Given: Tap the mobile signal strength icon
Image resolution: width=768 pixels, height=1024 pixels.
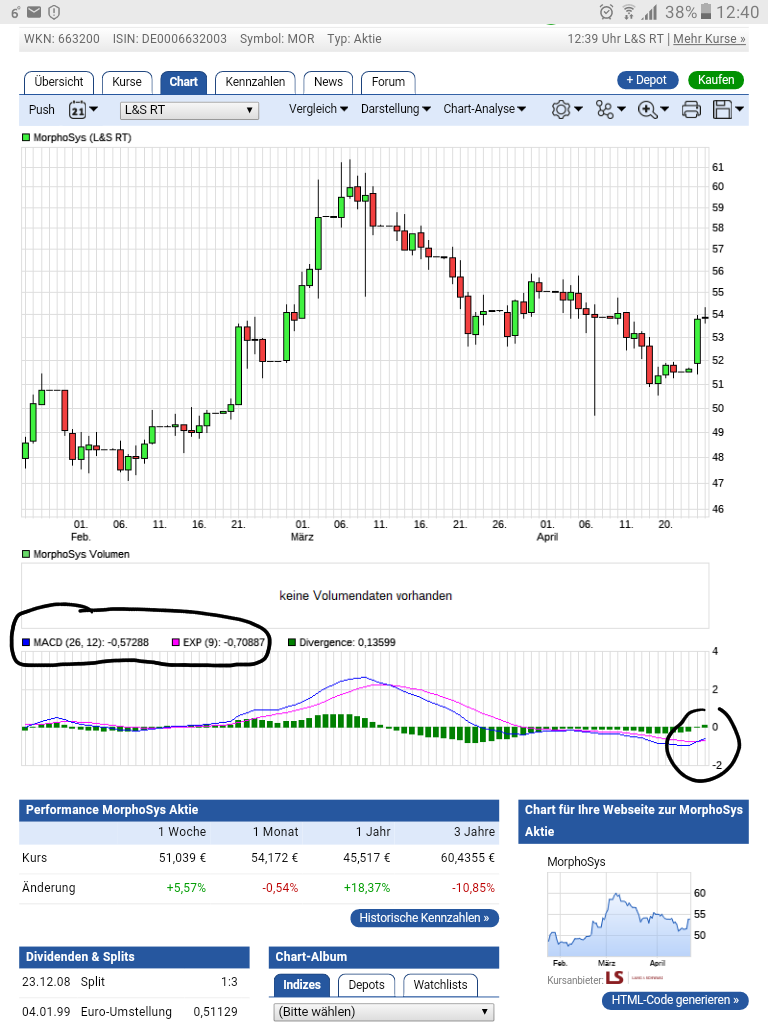Looking at the screenshot, I should [x=650, y=12].
